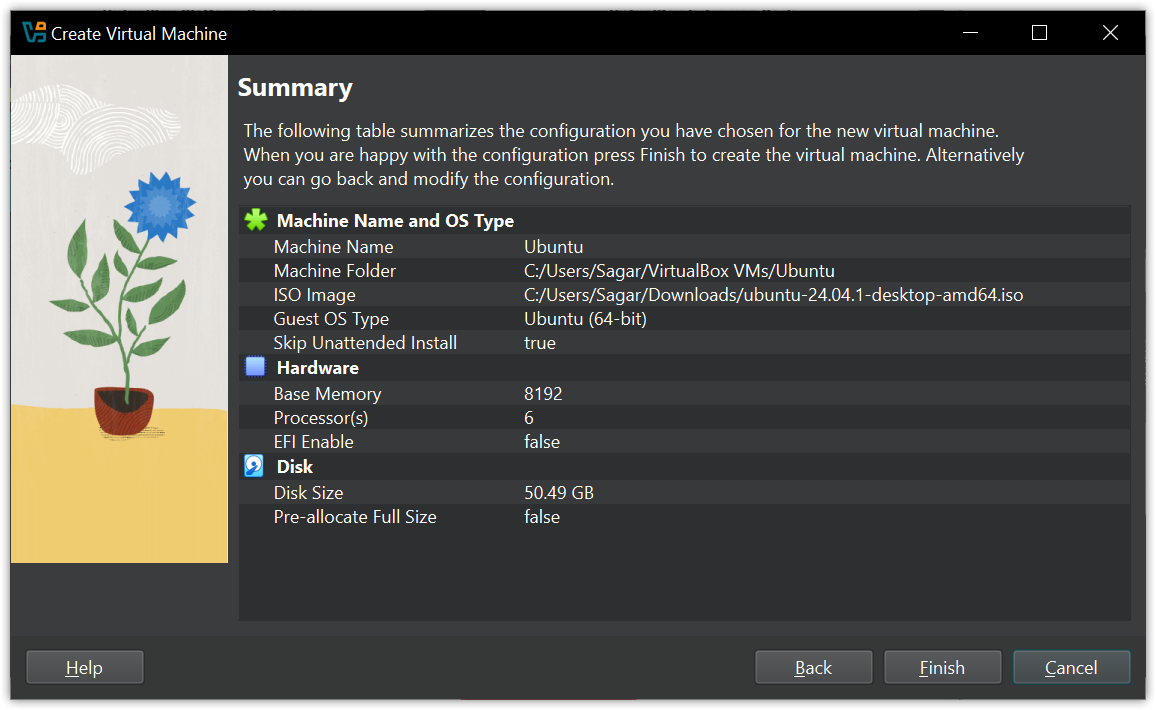The width and height of the screenshot is (1156, 710).
Task: Click the Pre-allocate Full Size label
Action: pos(355,517)
